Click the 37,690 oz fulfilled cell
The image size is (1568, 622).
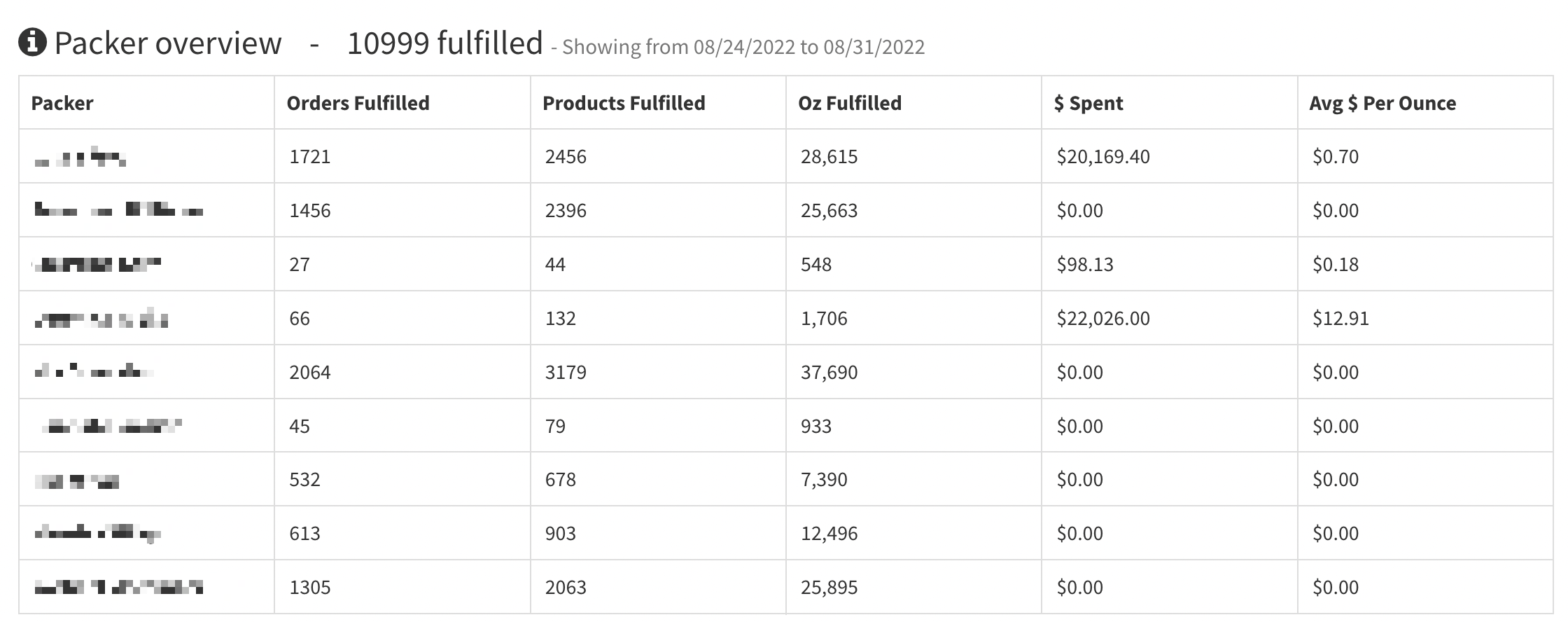[x=829, y=372]
